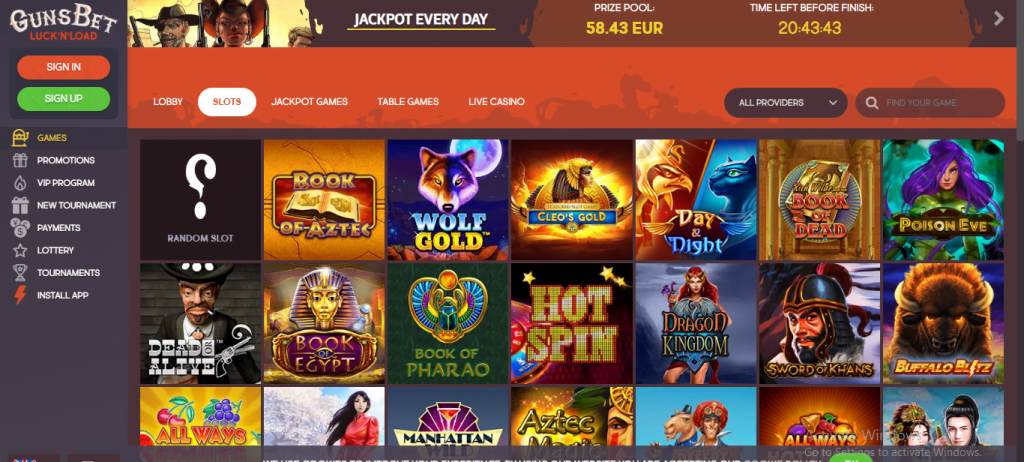1024x462 pixels.
Task: Launch the Random Slot tile
Action: [x=200, y=200]
